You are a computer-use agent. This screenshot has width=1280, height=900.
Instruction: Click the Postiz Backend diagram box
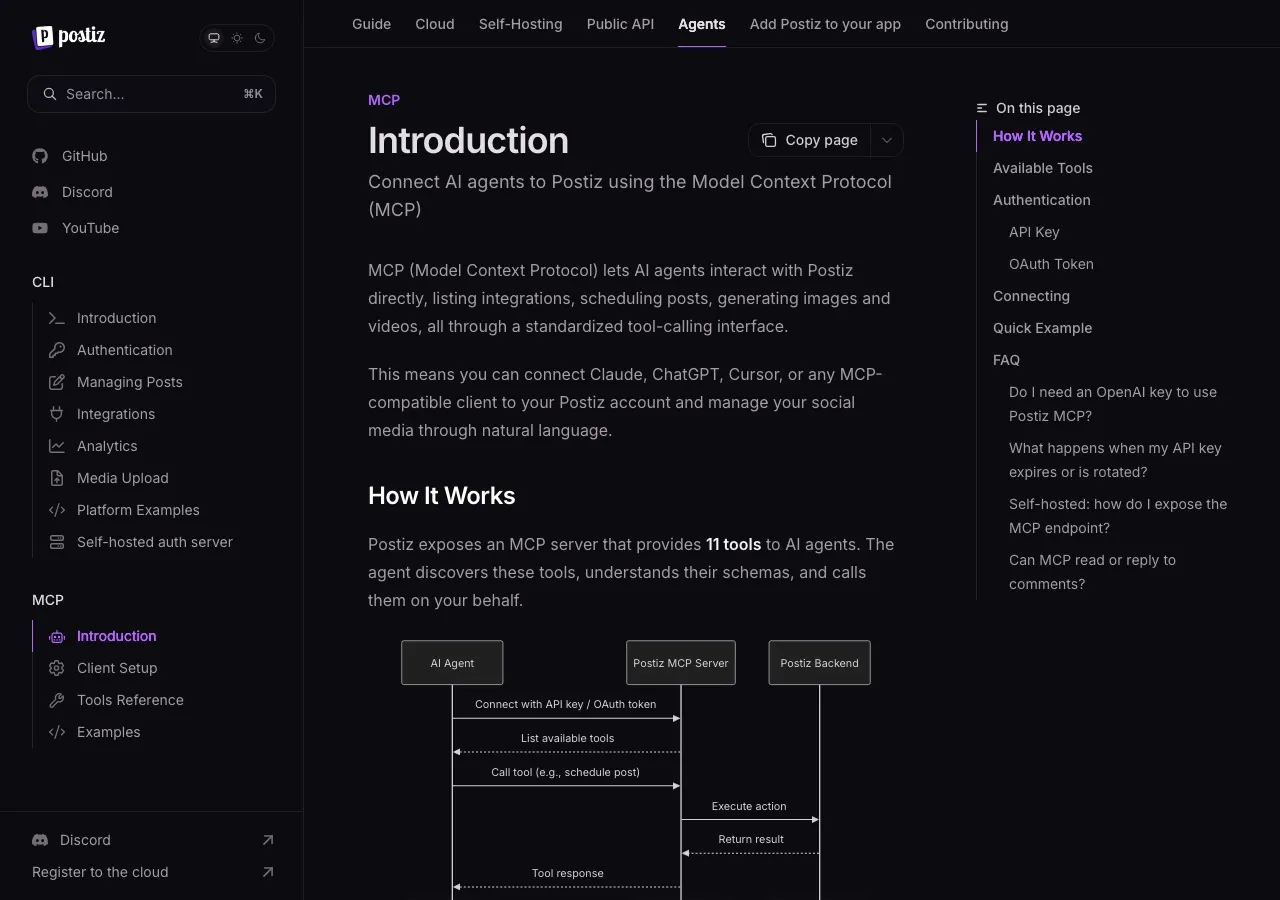820,663
